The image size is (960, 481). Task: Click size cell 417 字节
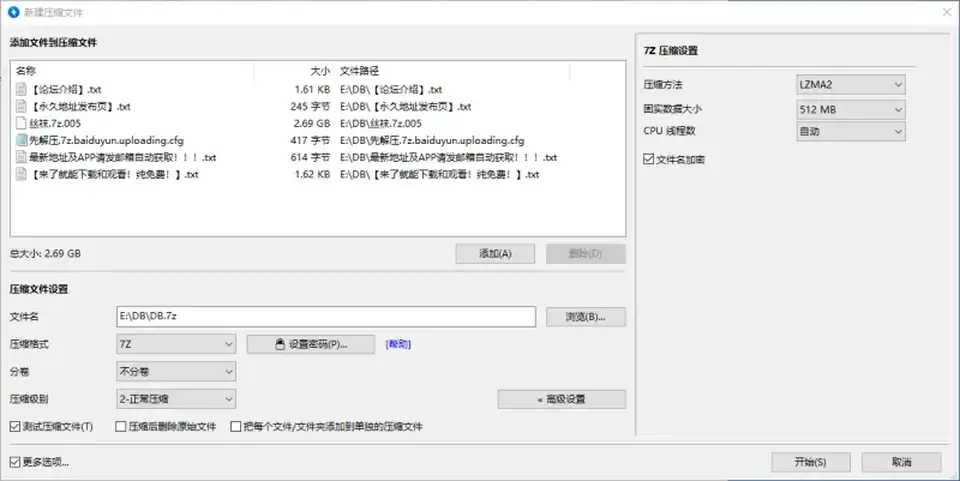tap(310, 140)
